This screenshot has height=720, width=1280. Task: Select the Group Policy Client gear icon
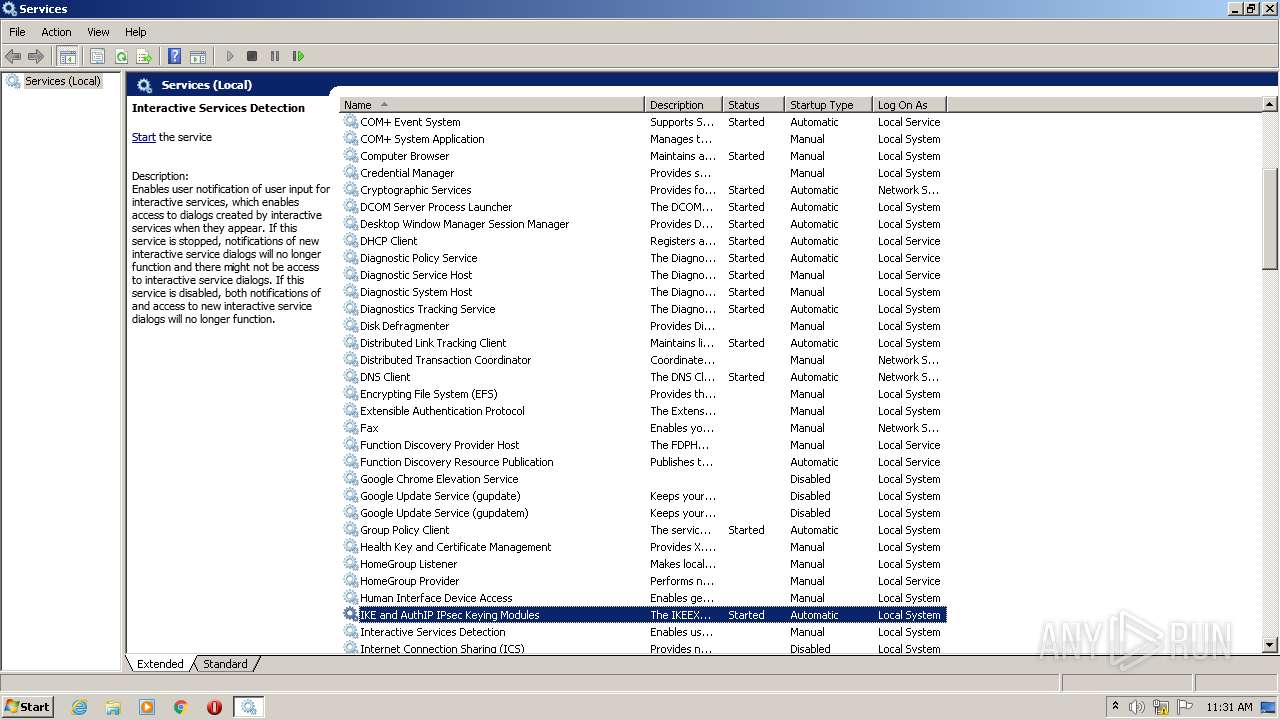(351, 530)
